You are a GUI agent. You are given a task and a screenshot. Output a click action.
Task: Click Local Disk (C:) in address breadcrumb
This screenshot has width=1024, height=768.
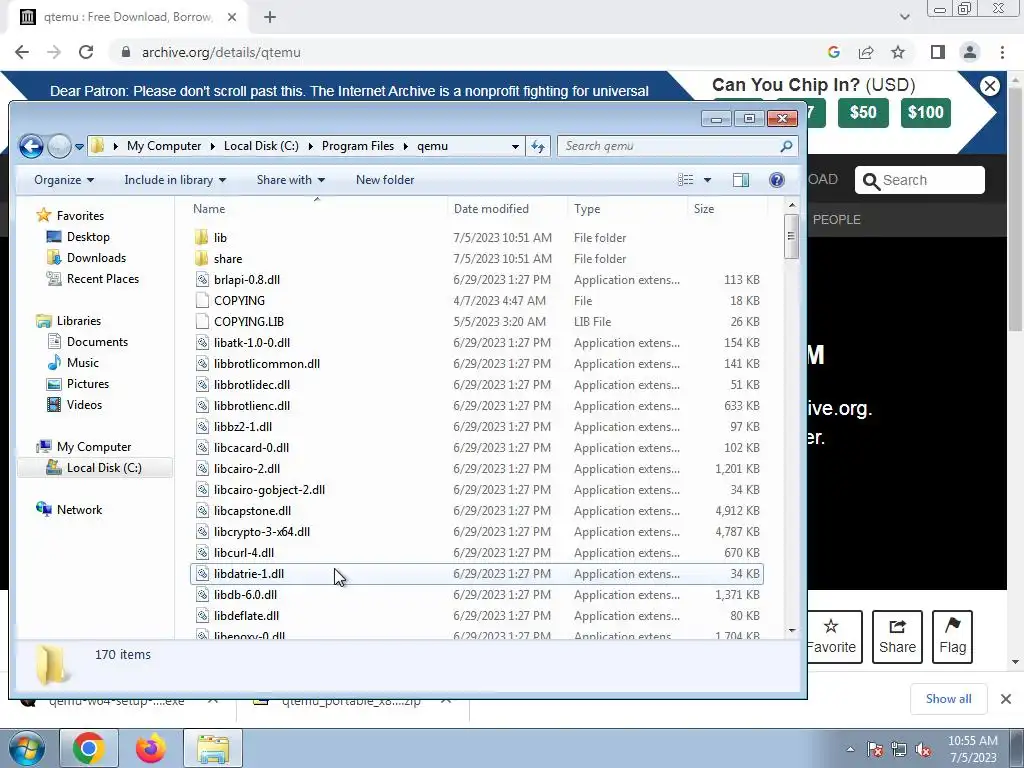pos(261,146)
